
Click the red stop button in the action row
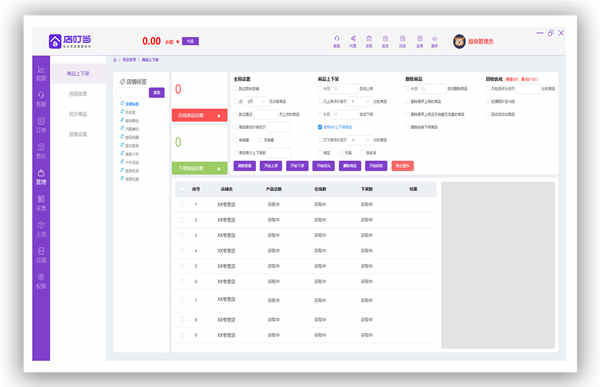403,166
